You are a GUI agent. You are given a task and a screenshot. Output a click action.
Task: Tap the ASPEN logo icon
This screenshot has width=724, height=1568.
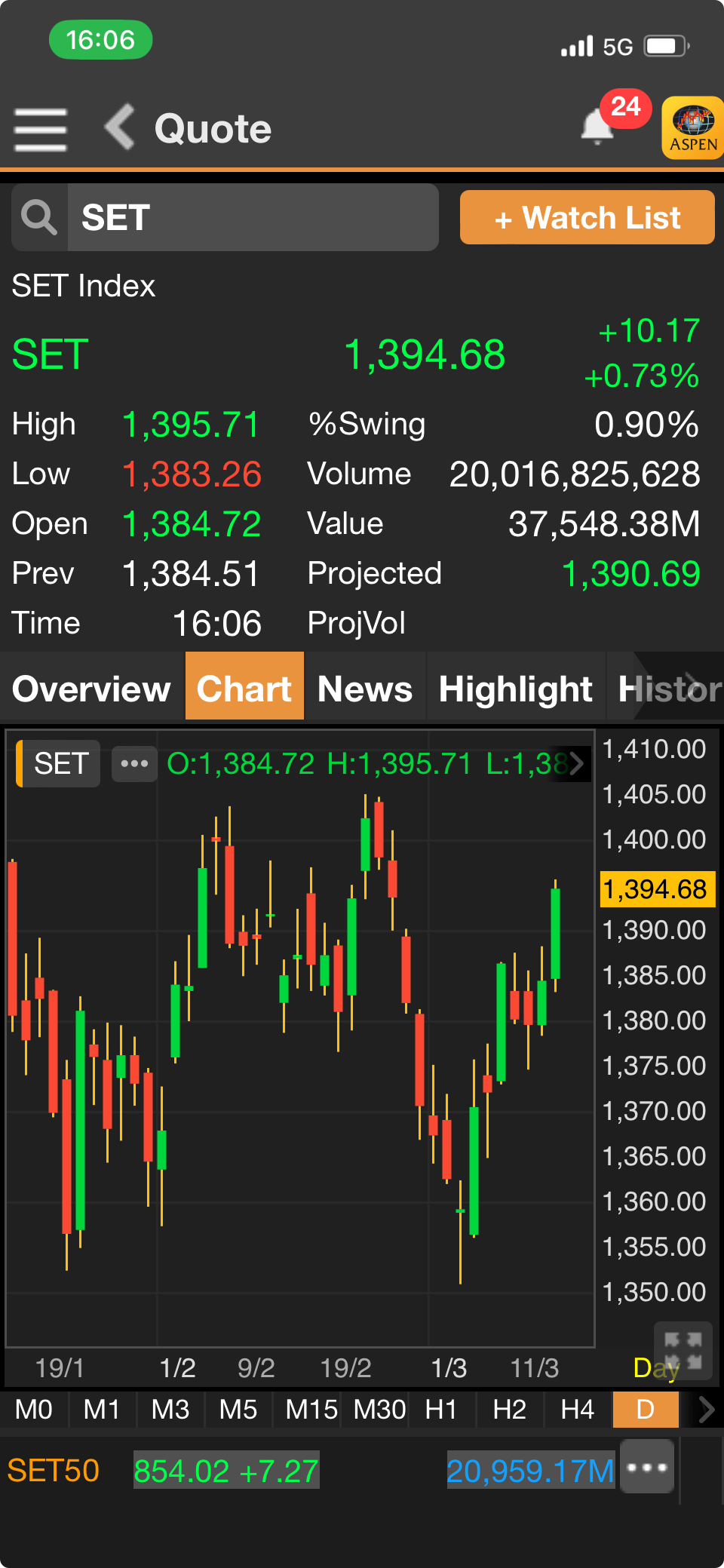(692, 127)
